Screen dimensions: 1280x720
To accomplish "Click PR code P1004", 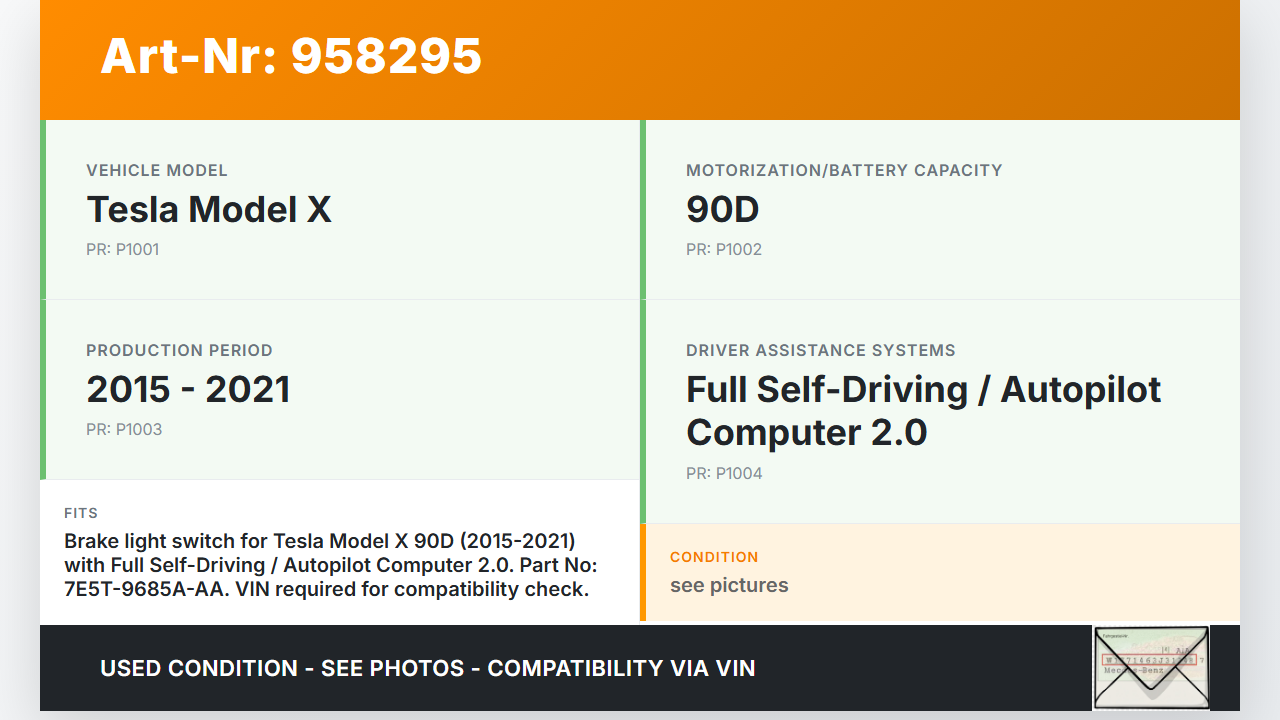I will coord(724,474).
